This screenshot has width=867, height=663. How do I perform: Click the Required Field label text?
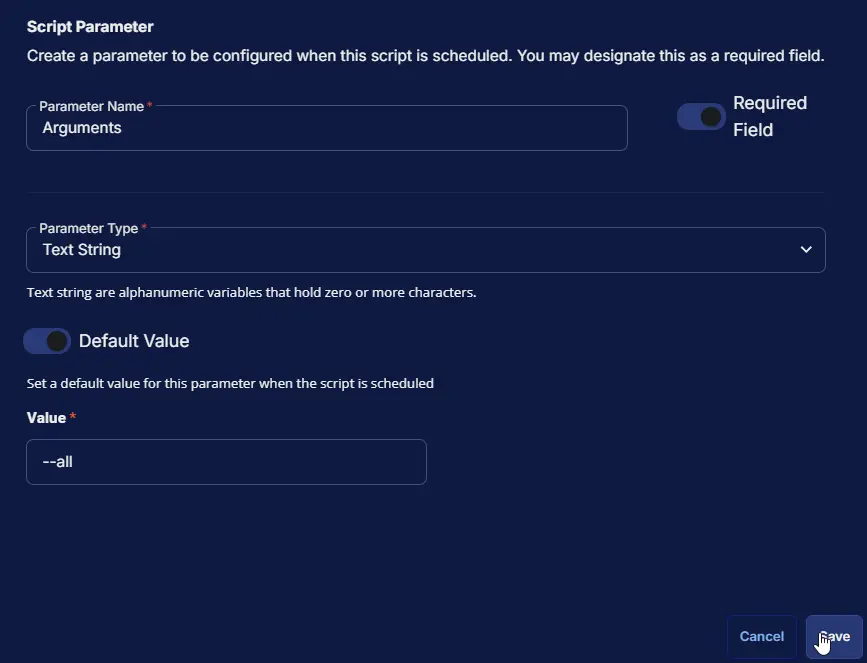(769, 116)
